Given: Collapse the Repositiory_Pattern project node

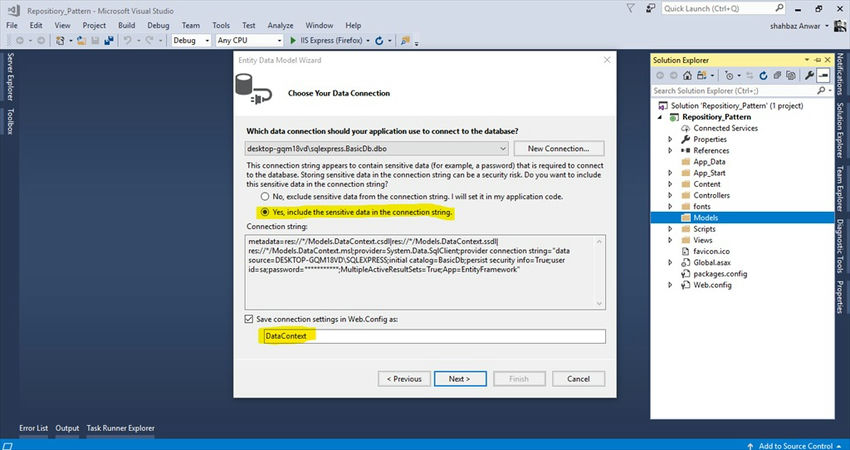Looking at the screenshot, I should pos(660,117).
